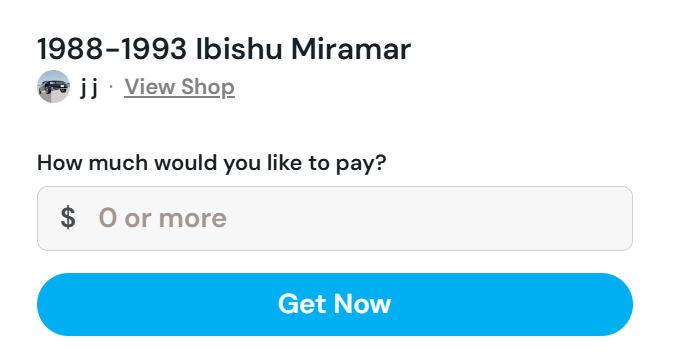The image size is (675, 363).
Task: Click the '1988-1993' year range in title
Action: 112,49
